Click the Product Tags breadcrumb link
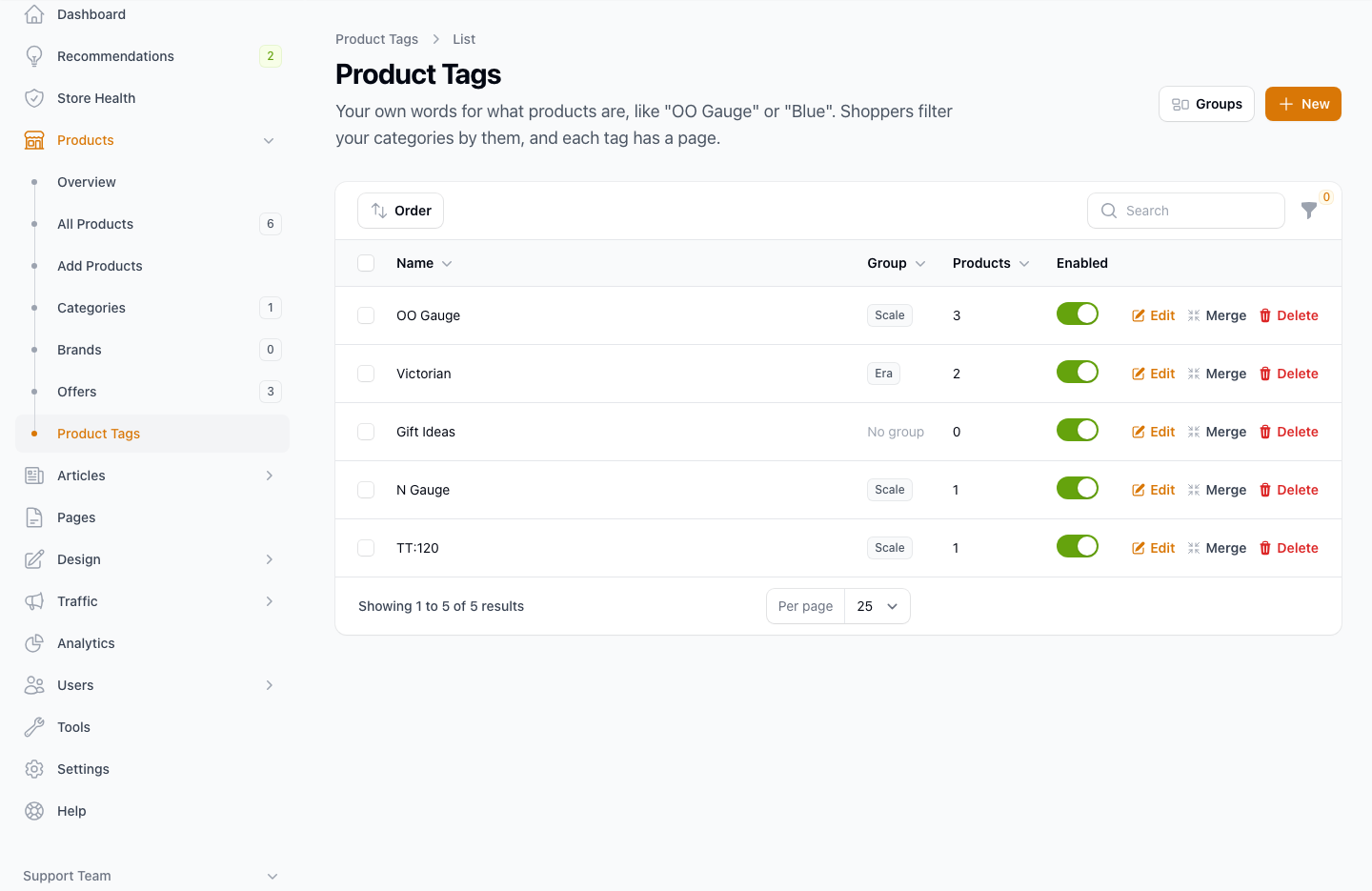The width and height of the screenshot is (1372, 891). coord(376,39)
